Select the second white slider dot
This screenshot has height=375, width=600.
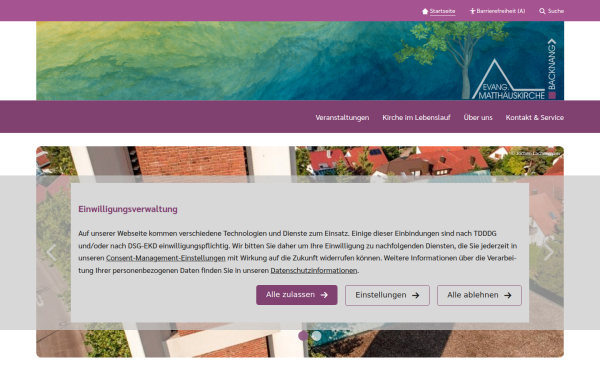click(316, 336)
